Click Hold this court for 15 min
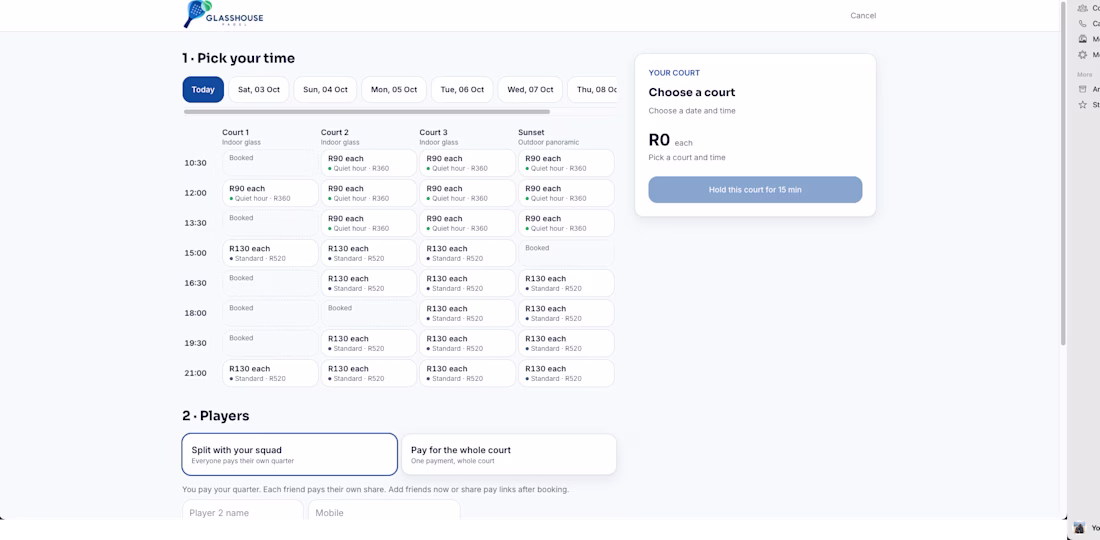 pyautogui.click(x=755, y=190)
